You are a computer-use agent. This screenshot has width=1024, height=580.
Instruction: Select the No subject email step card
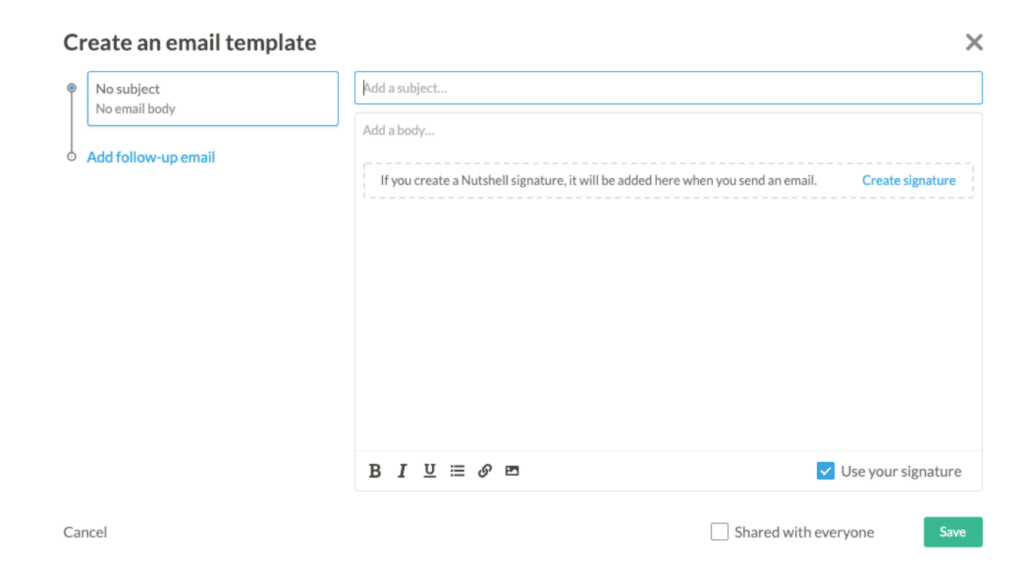(212, 98)
